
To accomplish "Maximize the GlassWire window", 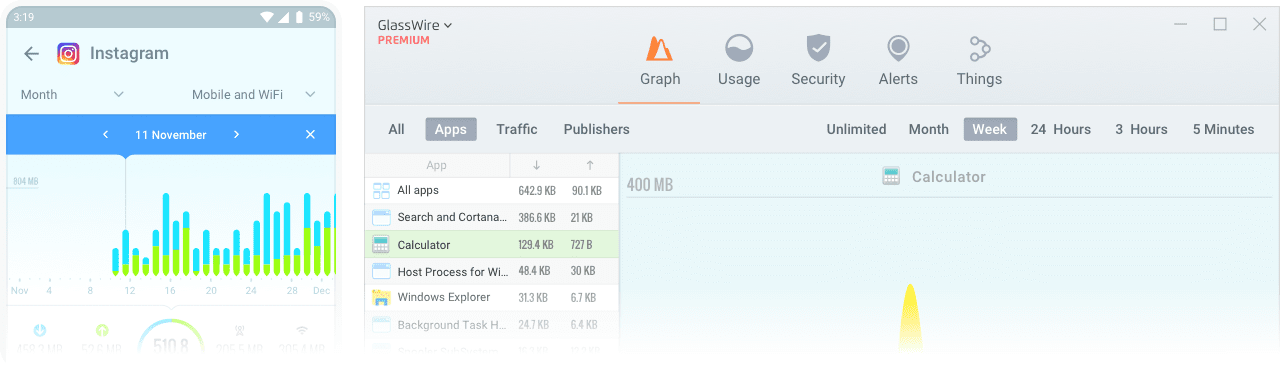I will (x=1220, y=24).
